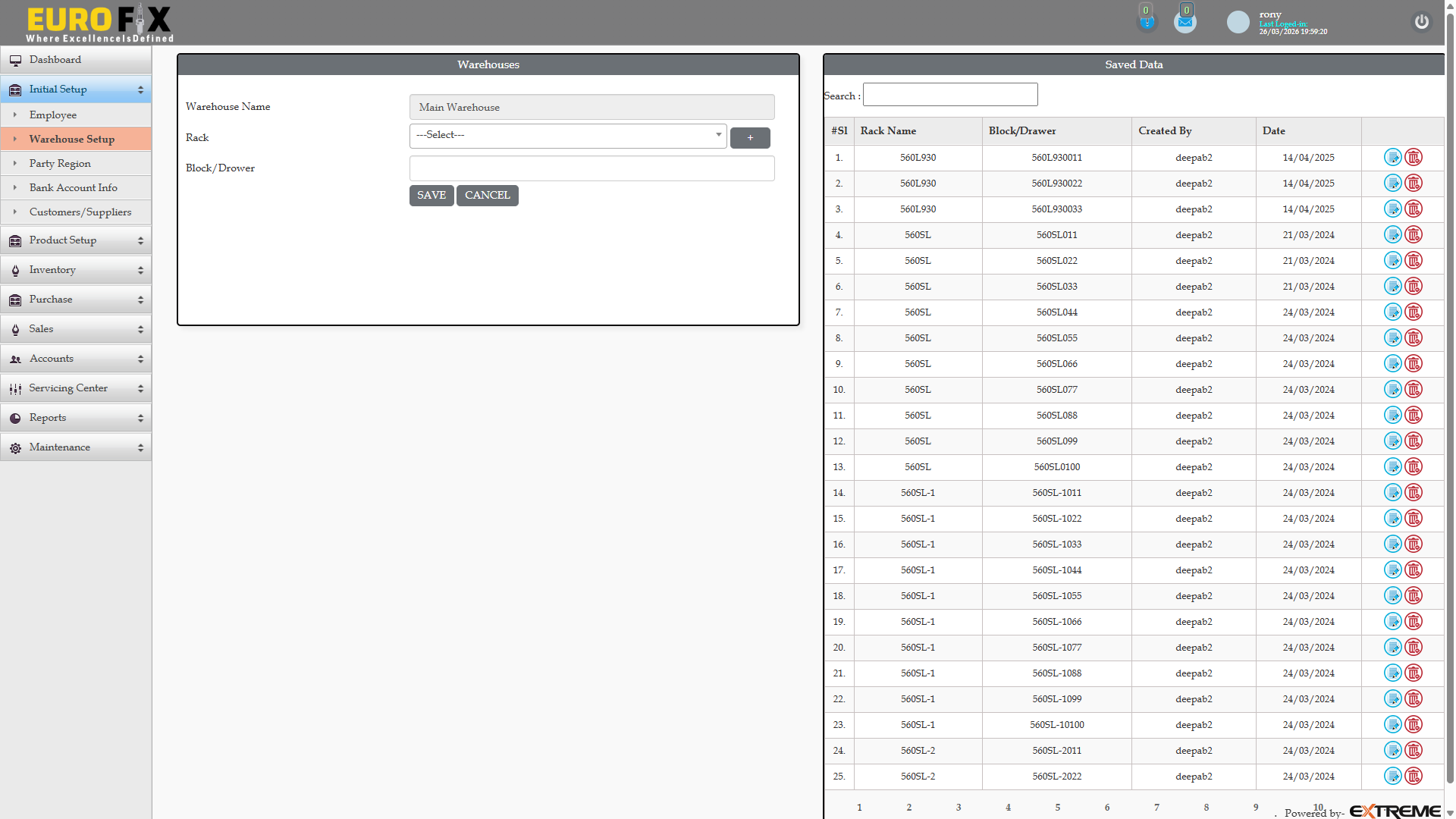The height and width of the screenshot is (819, 1456).
Task: Click the plus icon beside Rack dropdown
Action: (750, 137)
